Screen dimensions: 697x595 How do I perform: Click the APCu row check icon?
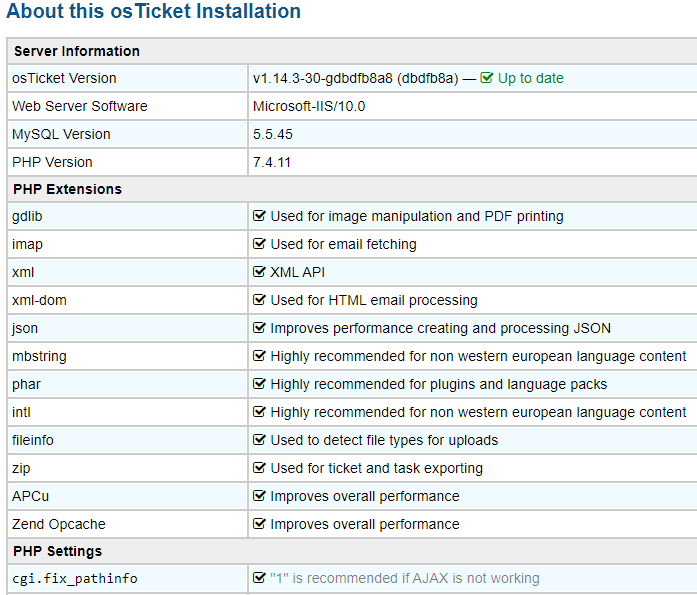259,496
